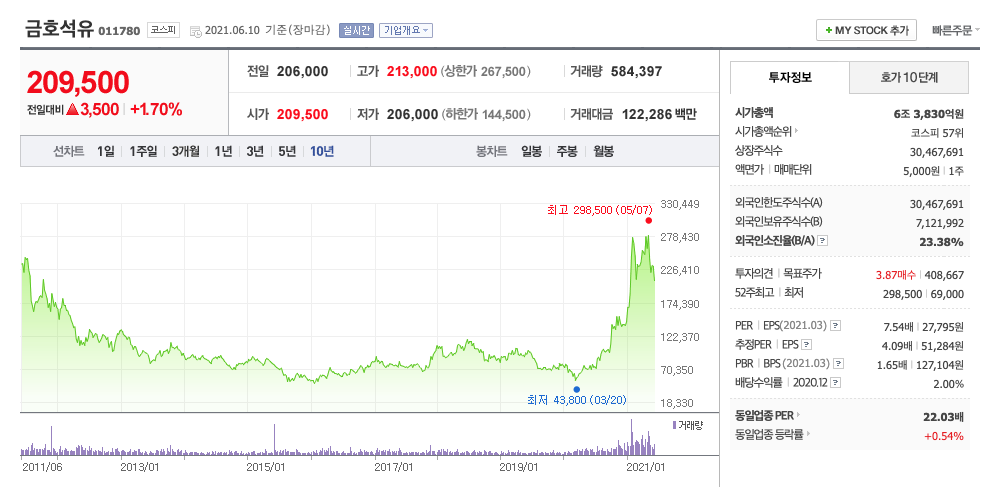Screen dimensions: 1003x487
Task: Click the 상한가 267,500 text
Action: [x=486, y=72]
